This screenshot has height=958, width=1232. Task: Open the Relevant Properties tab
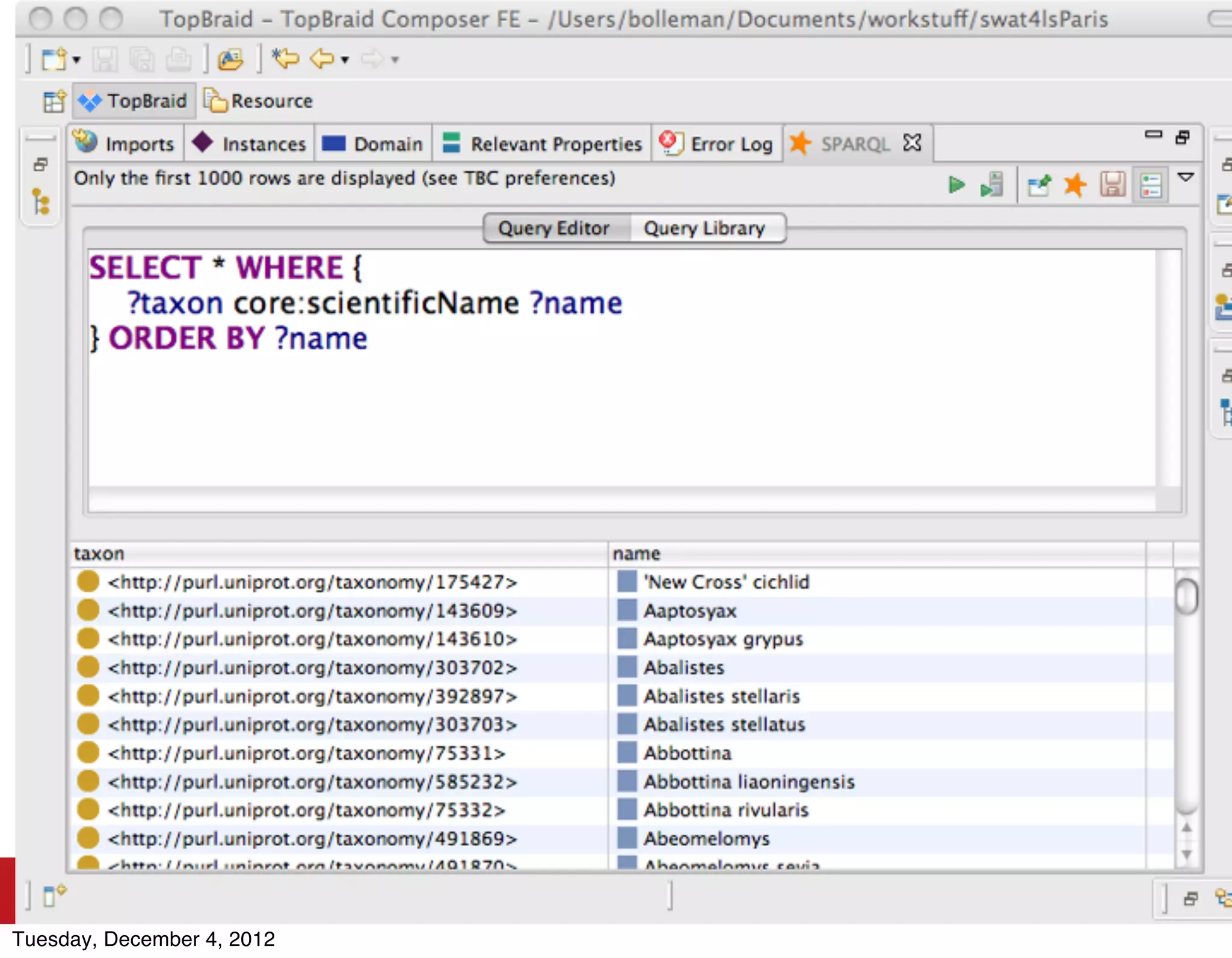tap(543, 144)
